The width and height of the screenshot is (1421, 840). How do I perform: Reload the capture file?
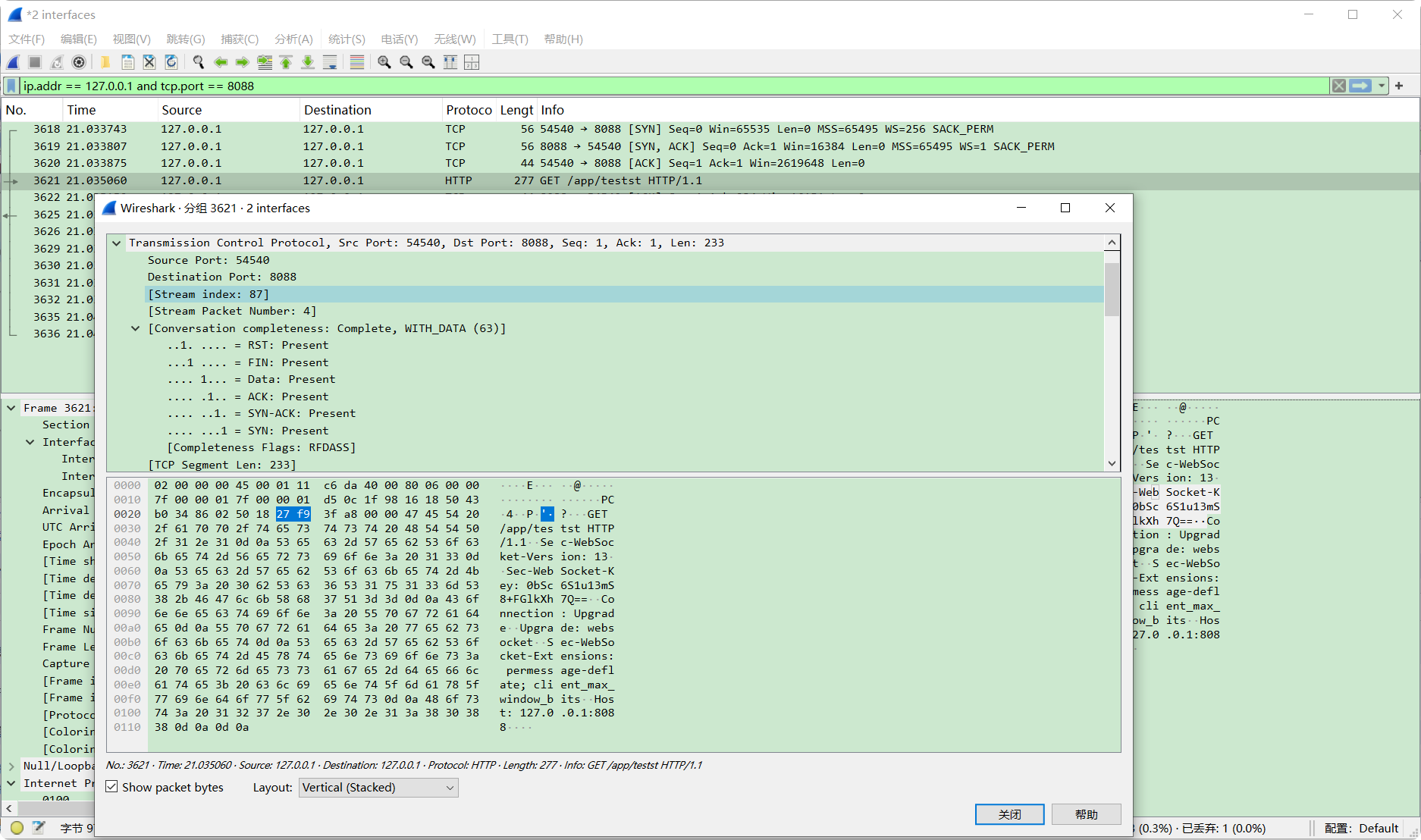click(171, 62)
